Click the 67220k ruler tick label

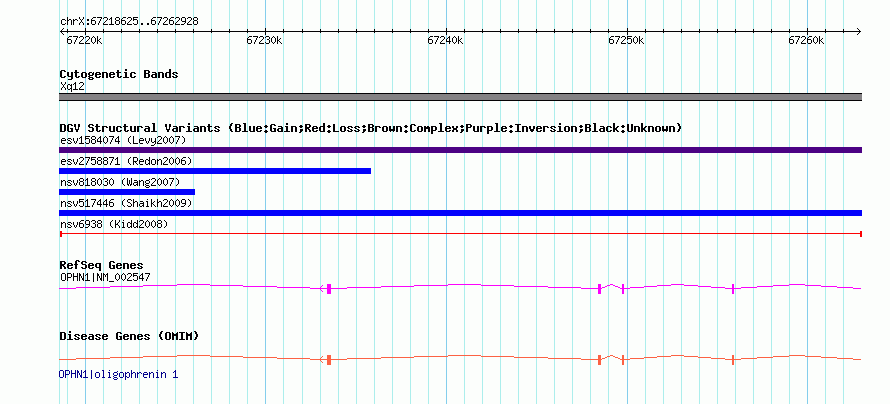coord(85,40)
